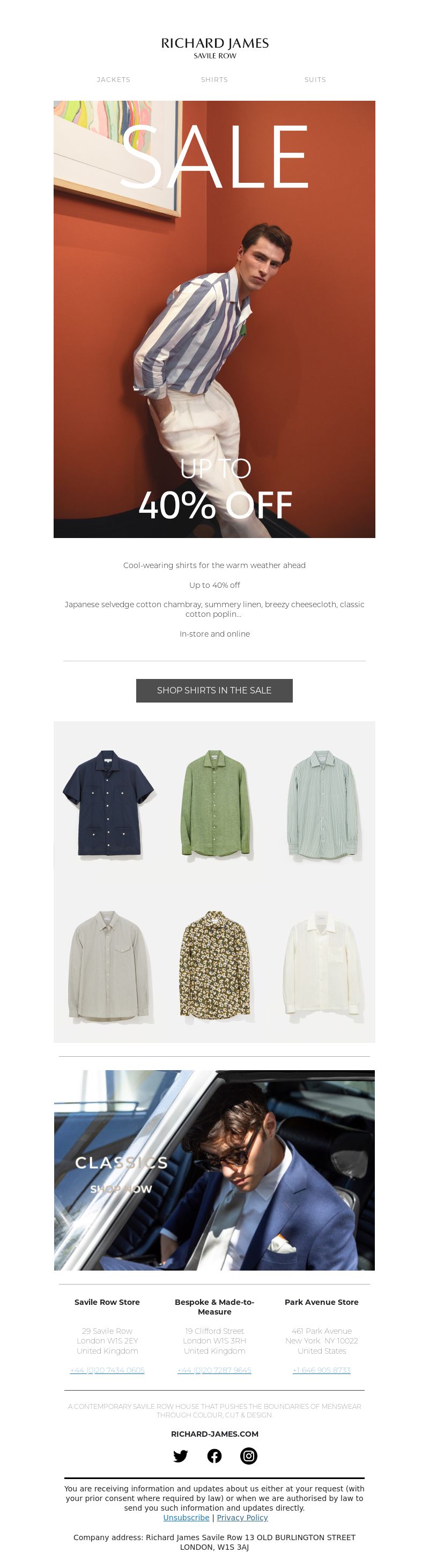Select the floral print shirt
The height and width of the screenshot is (1568, 429).
coord(214,964)
